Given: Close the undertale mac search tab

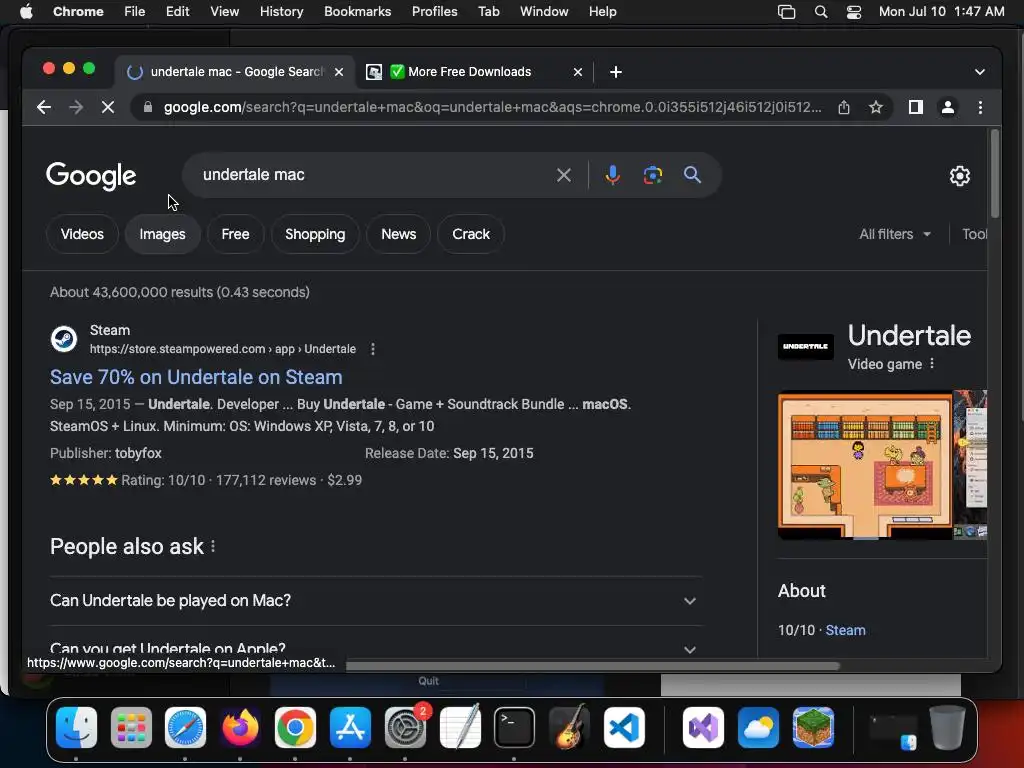Looking at the screenshot, I should click(x=339, y=72).
